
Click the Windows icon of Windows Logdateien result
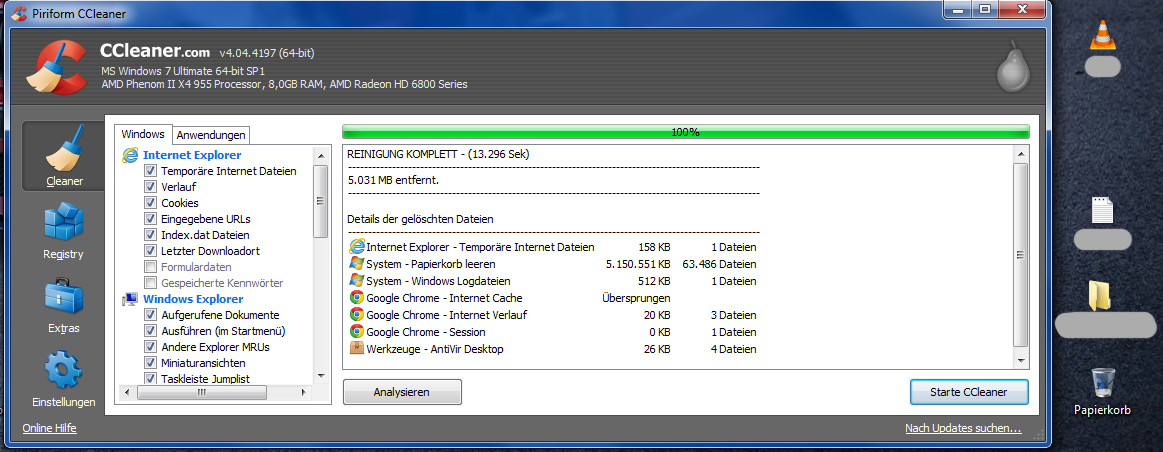coord(356,281)
